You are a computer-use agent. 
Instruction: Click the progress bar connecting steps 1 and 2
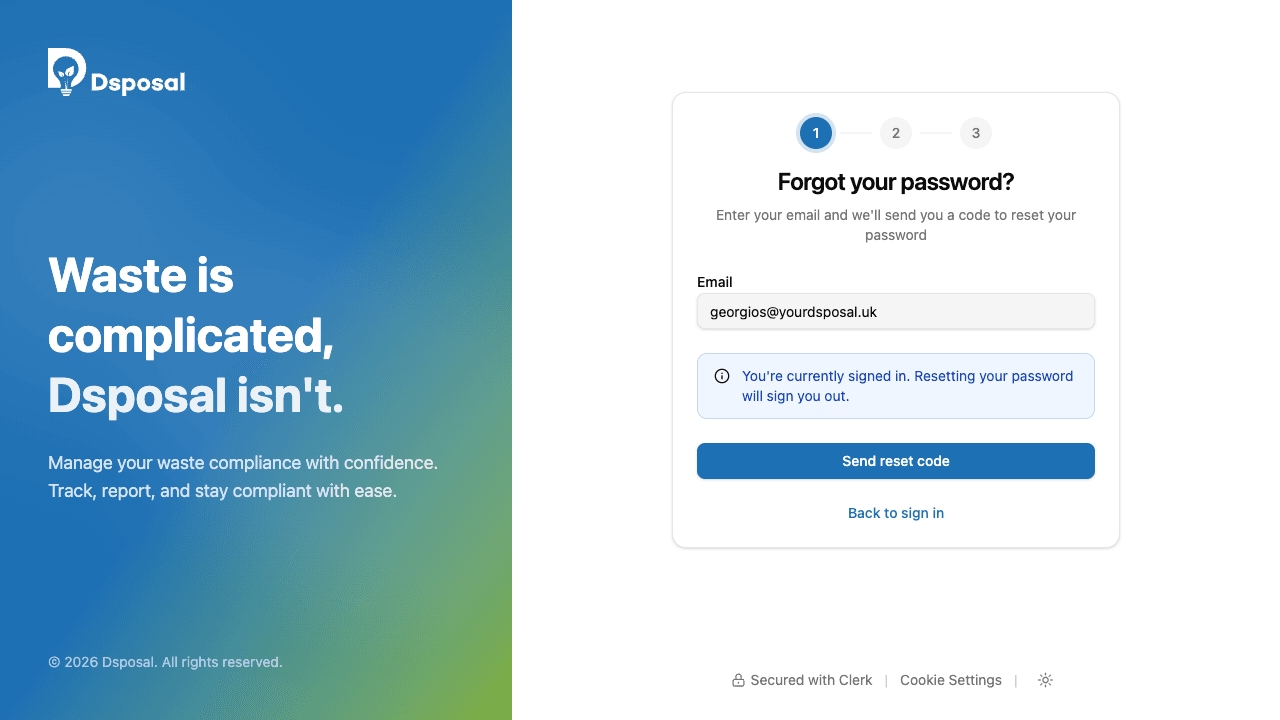click(x=856, y=133)
